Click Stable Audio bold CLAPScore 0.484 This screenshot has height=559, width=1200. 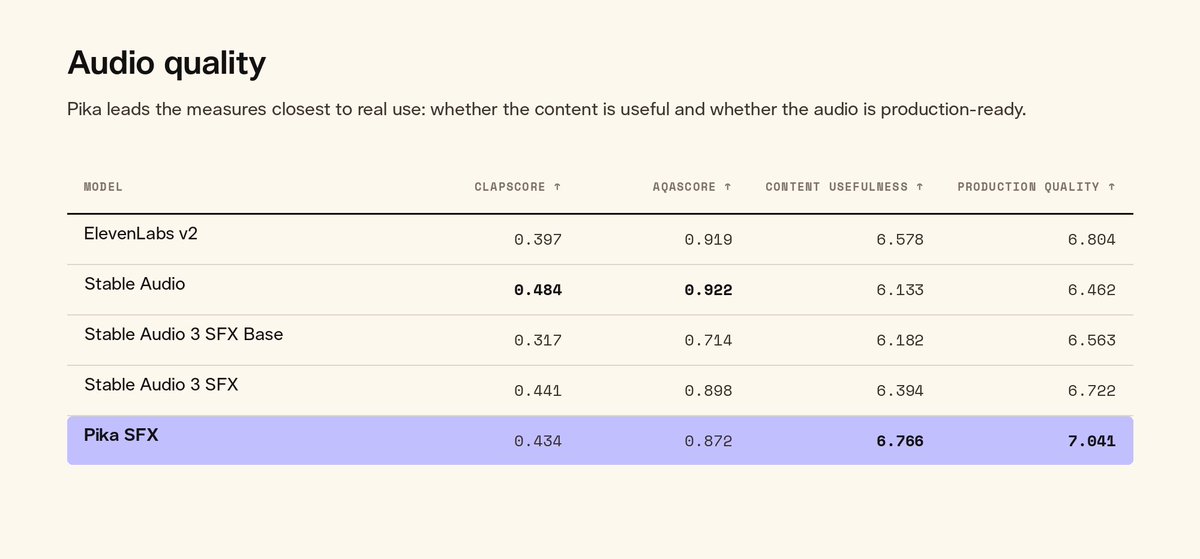(538, 290)
